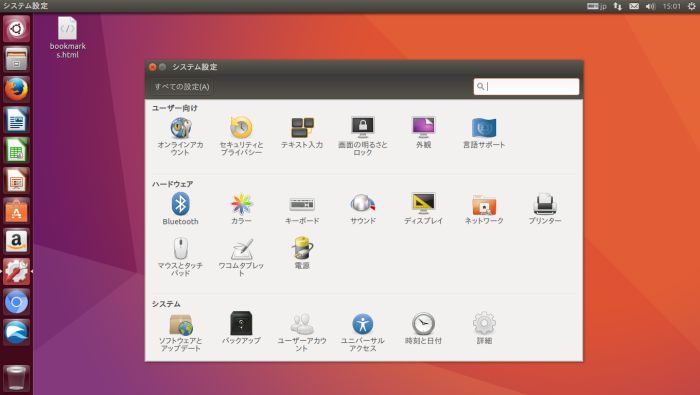This screenshot has width=700, height=395.
Task: Open the Ubuntu Dash from launcher
Action: pyautogui.click(x=17, y=29)
